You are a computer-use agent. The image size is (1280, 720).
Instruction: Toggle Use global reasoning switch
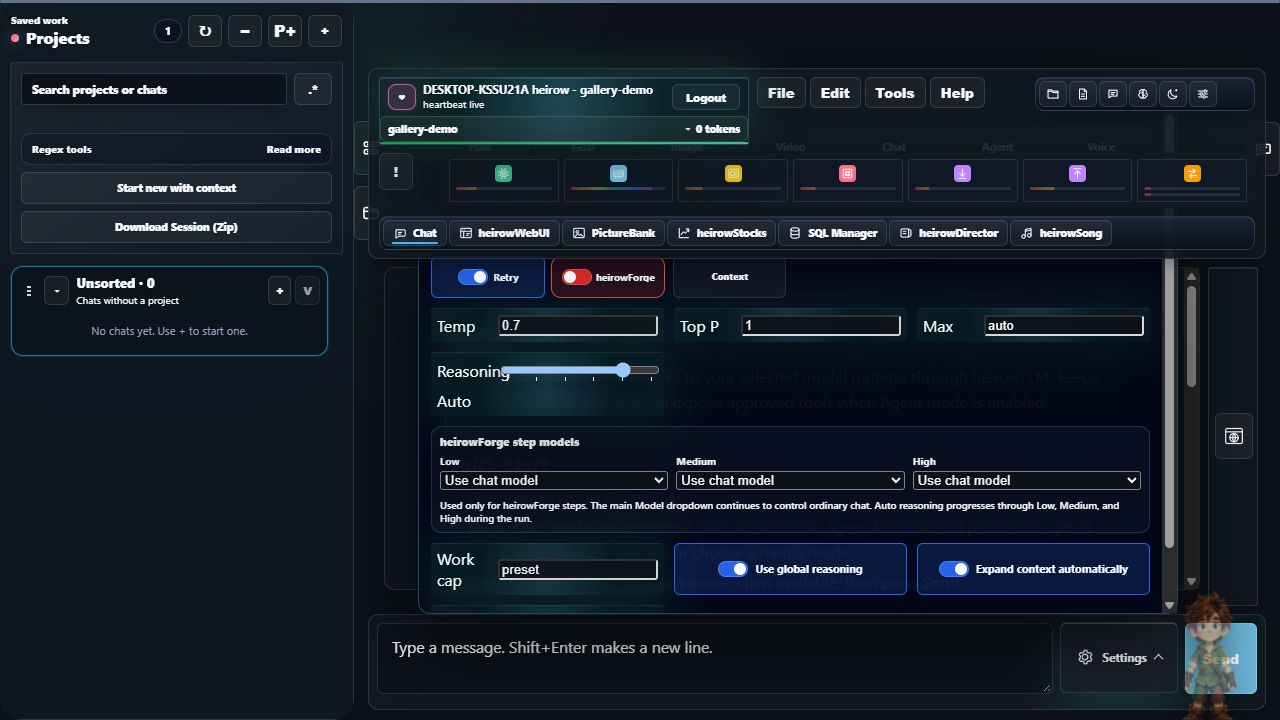pos(733,569)
